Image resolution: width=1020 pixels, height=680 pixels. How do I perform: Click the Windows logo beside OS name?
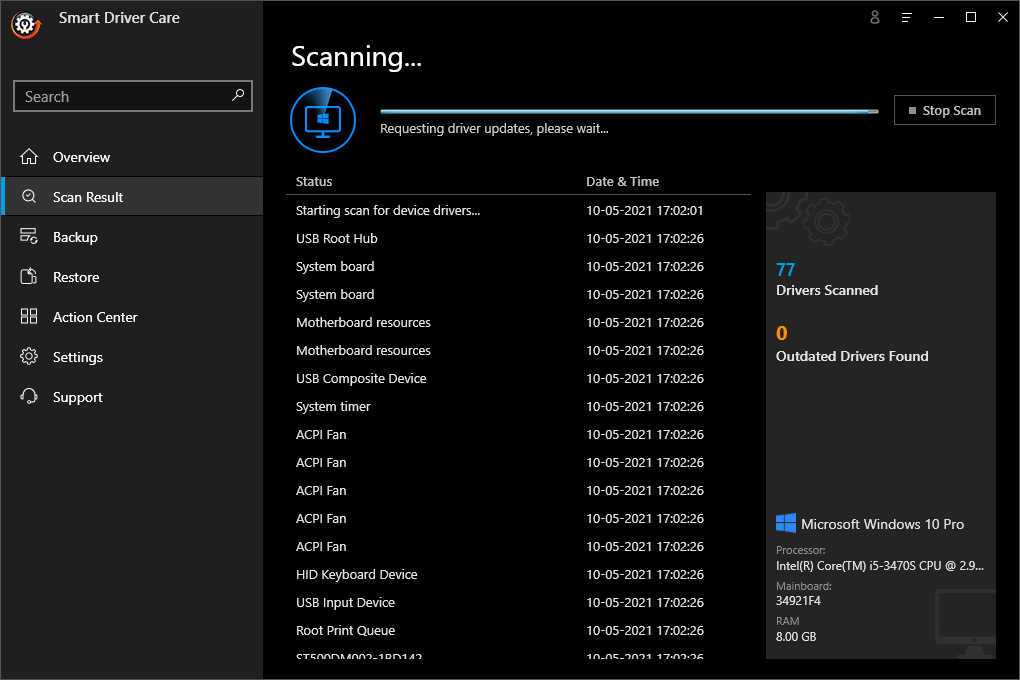pos(786,522)
